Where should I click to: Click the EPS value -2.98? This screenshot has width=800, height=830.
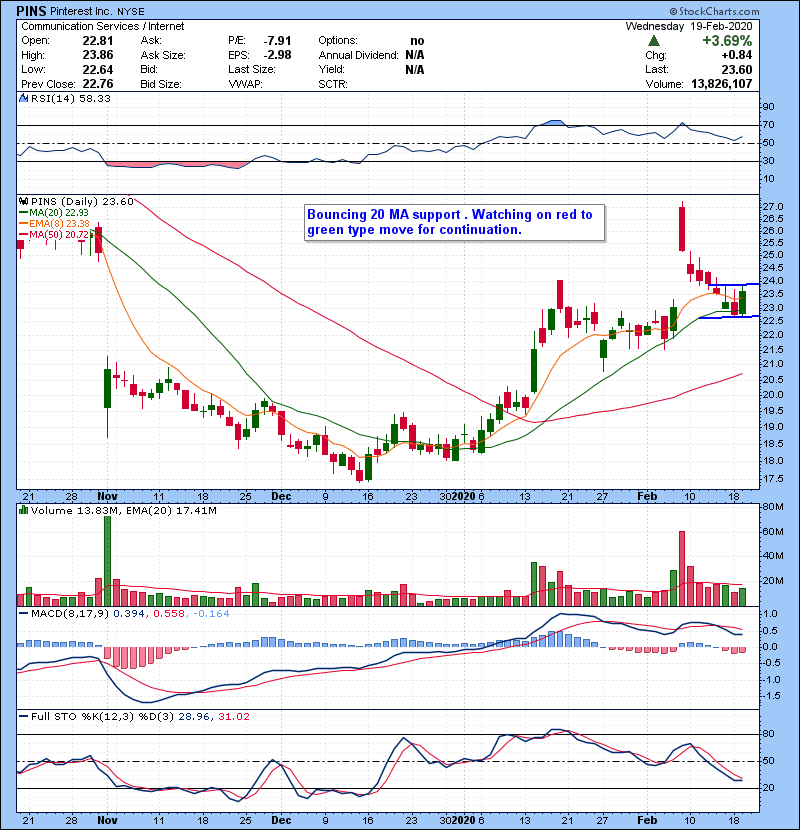[x=277, y=55]
